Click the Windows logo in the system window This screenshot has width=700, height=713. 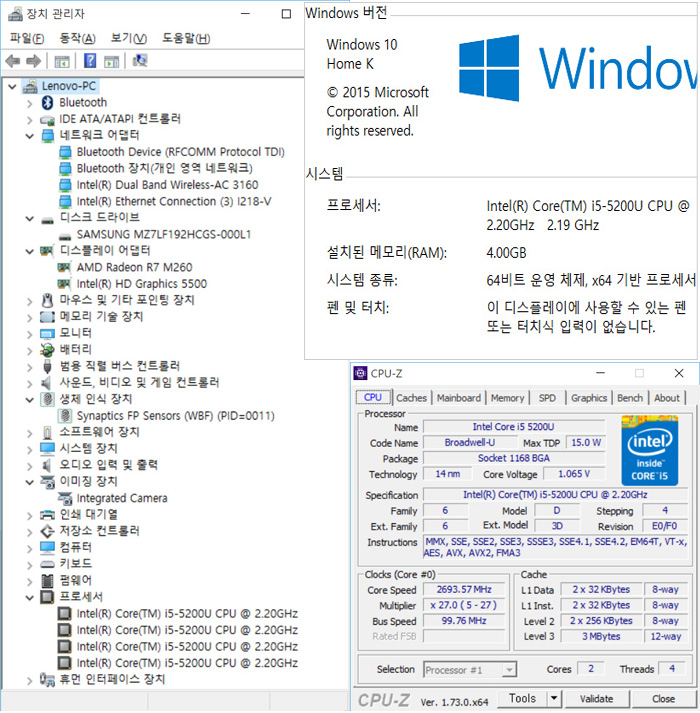pyautogui.click(x=489, y=68)
